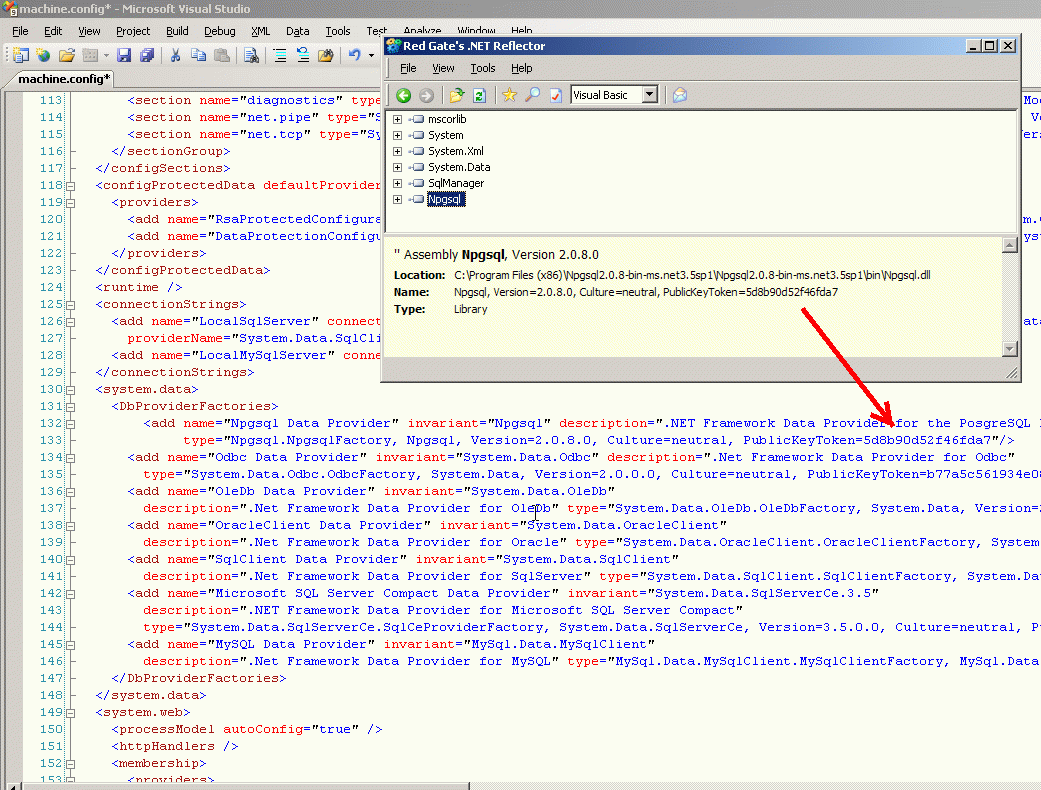Click the Search magnifier icon in Reflector
The width and height of the screenshot is (1041, 790).
[532, 95]
